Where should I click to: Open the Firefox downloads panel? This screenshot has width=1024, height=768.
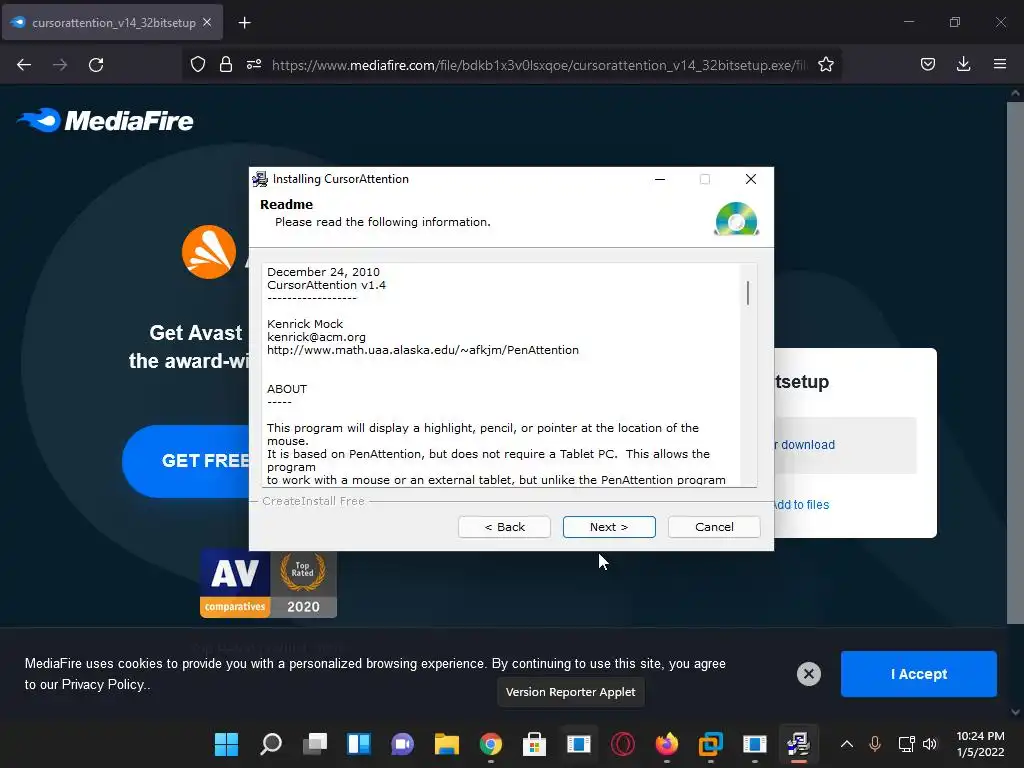963,64
